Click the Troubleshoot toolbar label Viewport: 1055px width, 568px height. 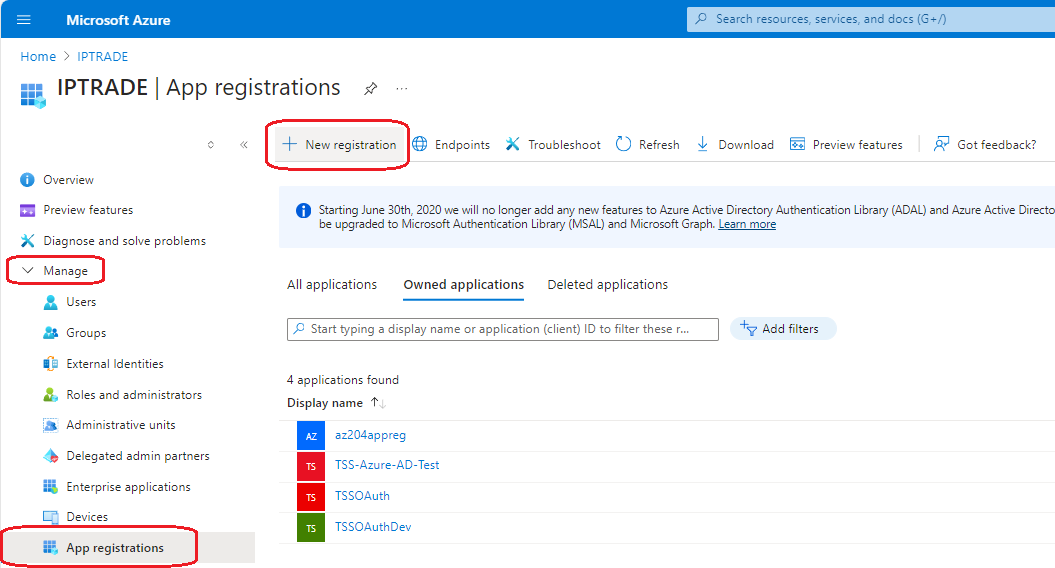[564, 145]
